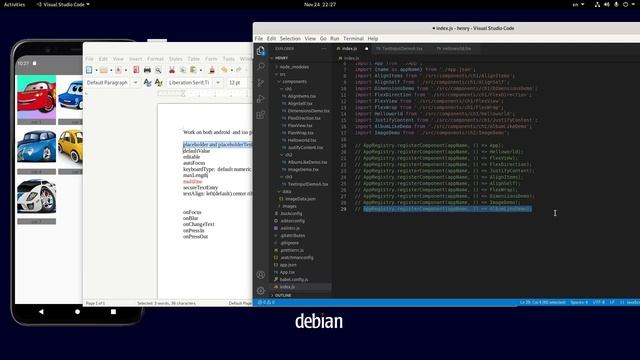The height and width of the screenshot is (360, 640).
Task: Open the date and time in the top bar
Action: coord(320,4)
